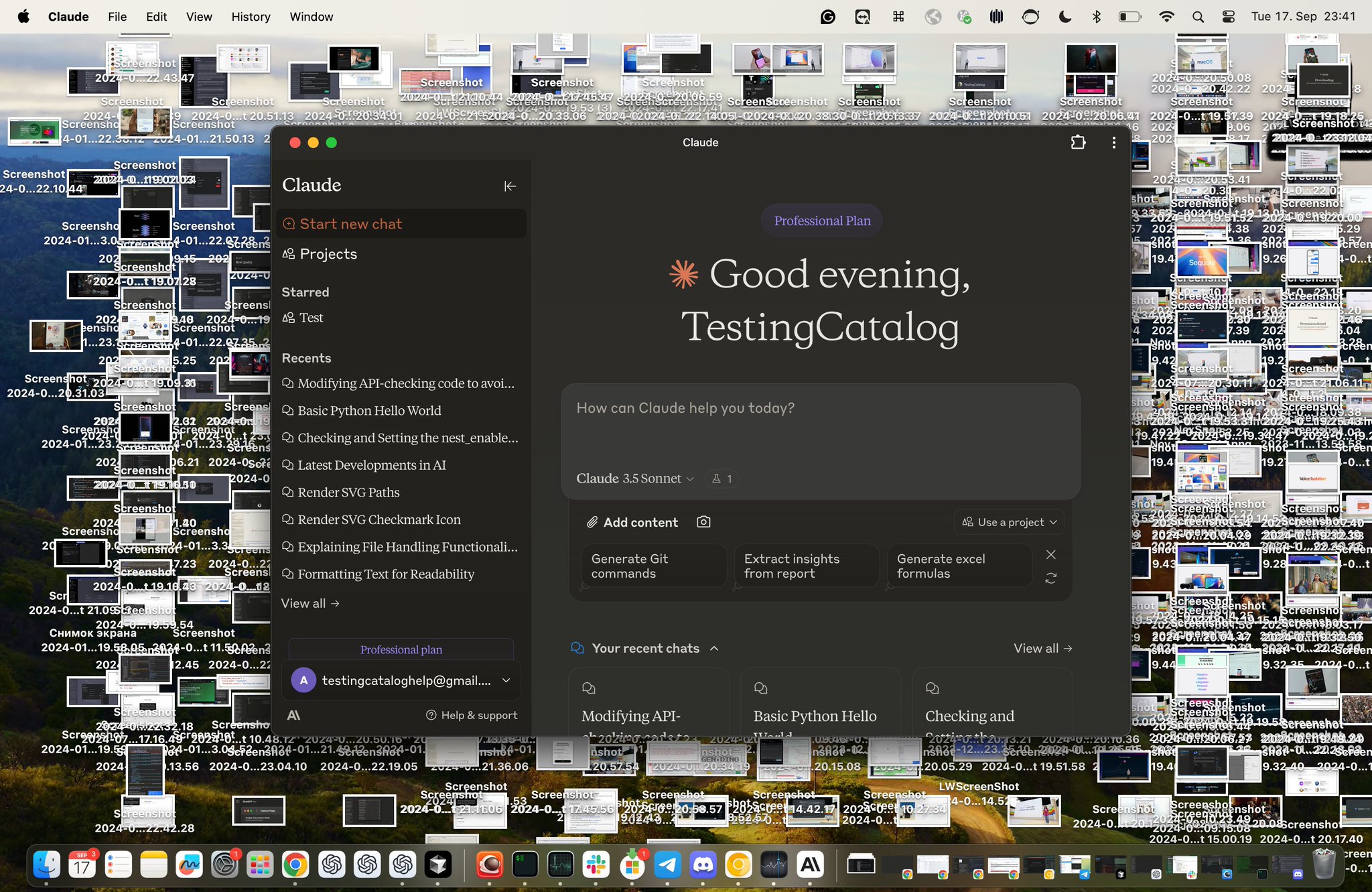
Task: Open the Claude 3.5 Sonnet model dropdown
Action: point(634,479)
